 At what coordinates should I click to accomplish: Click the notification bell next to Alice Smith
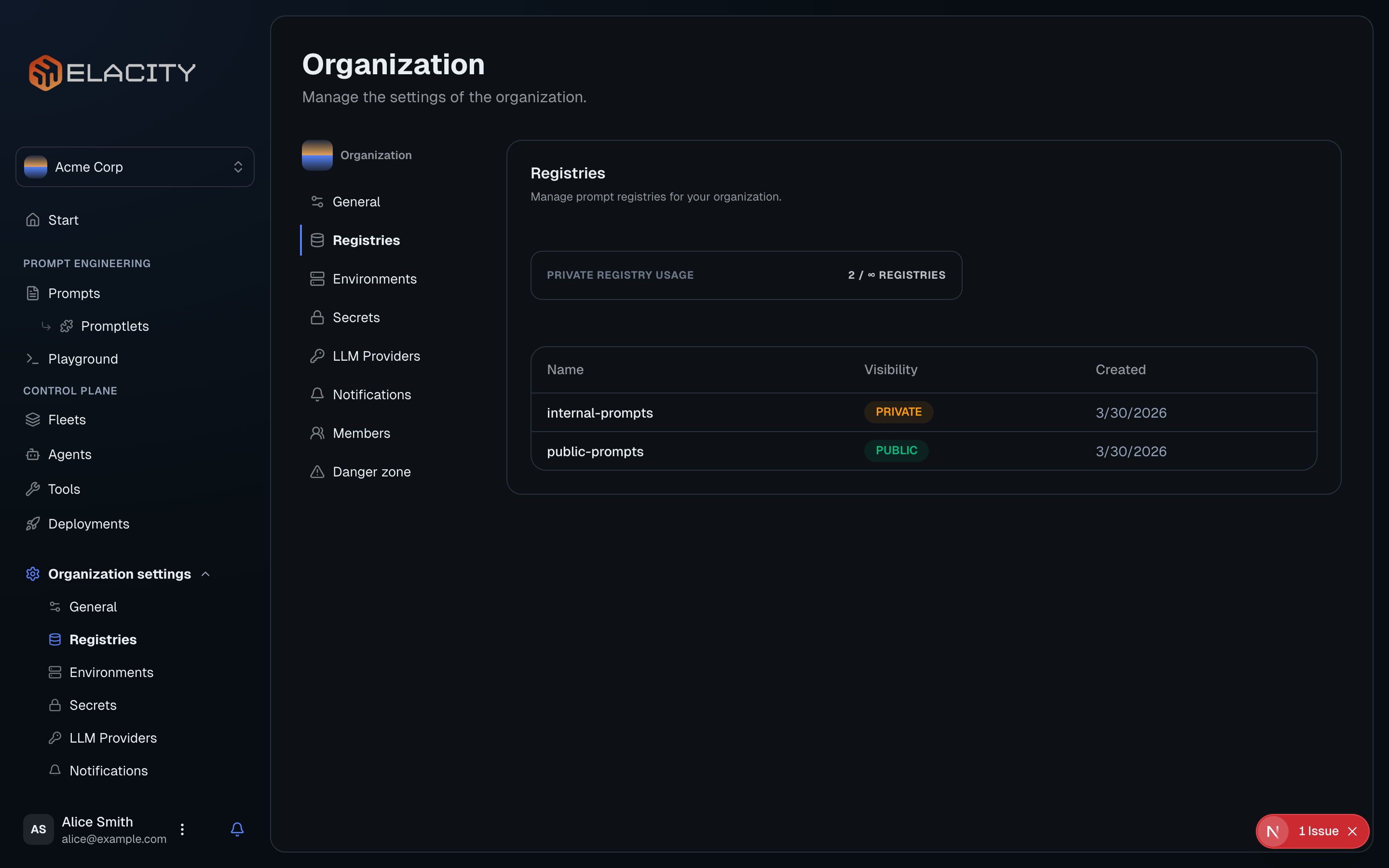[237, 829]
